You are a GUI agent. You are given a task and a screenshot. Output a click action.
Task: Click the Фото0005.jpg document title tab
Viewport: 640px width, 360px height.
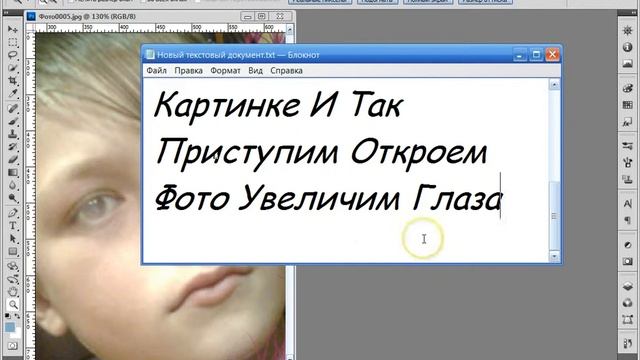point(87,17)
